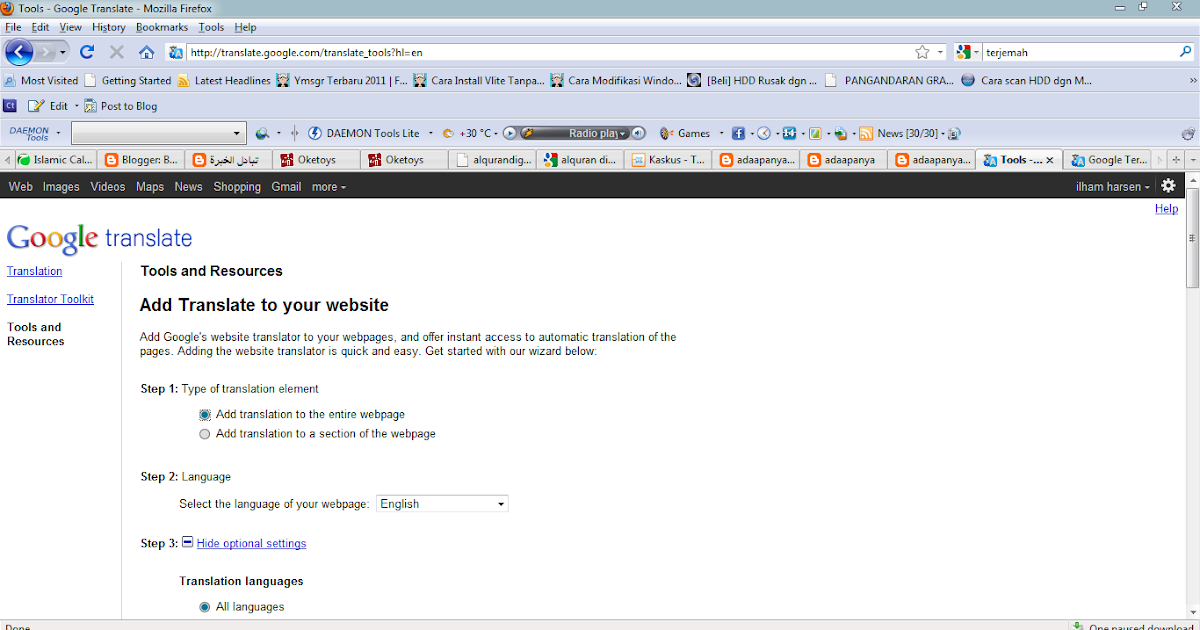Click the Facebook icon in the toolbar
Image resolution: width=1200 pixels, height=630 pixels.
(x=738, y=133)
